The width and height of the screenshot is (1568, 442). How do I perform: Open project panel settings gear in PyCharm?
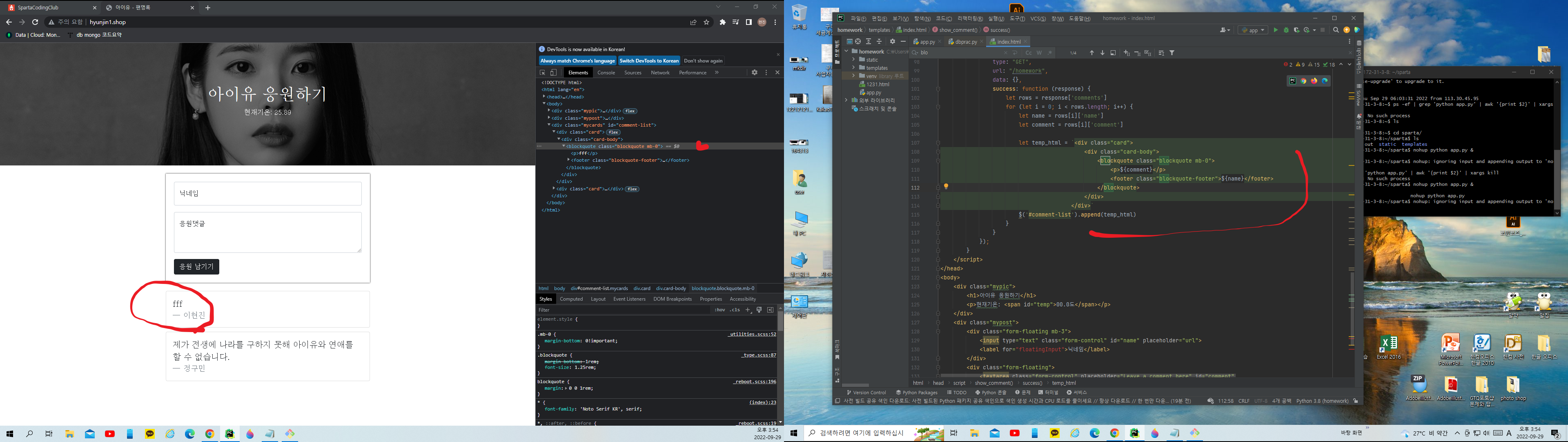coord(892,41)
